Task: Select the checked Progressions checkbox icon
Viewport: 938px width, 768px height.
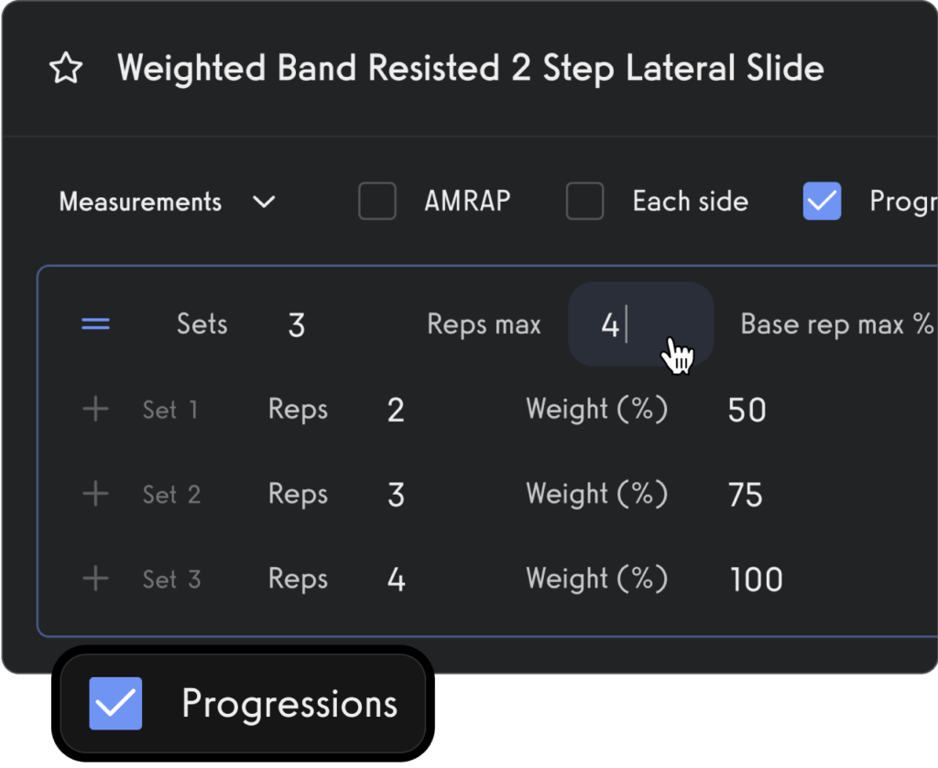Action: point(116,704)
